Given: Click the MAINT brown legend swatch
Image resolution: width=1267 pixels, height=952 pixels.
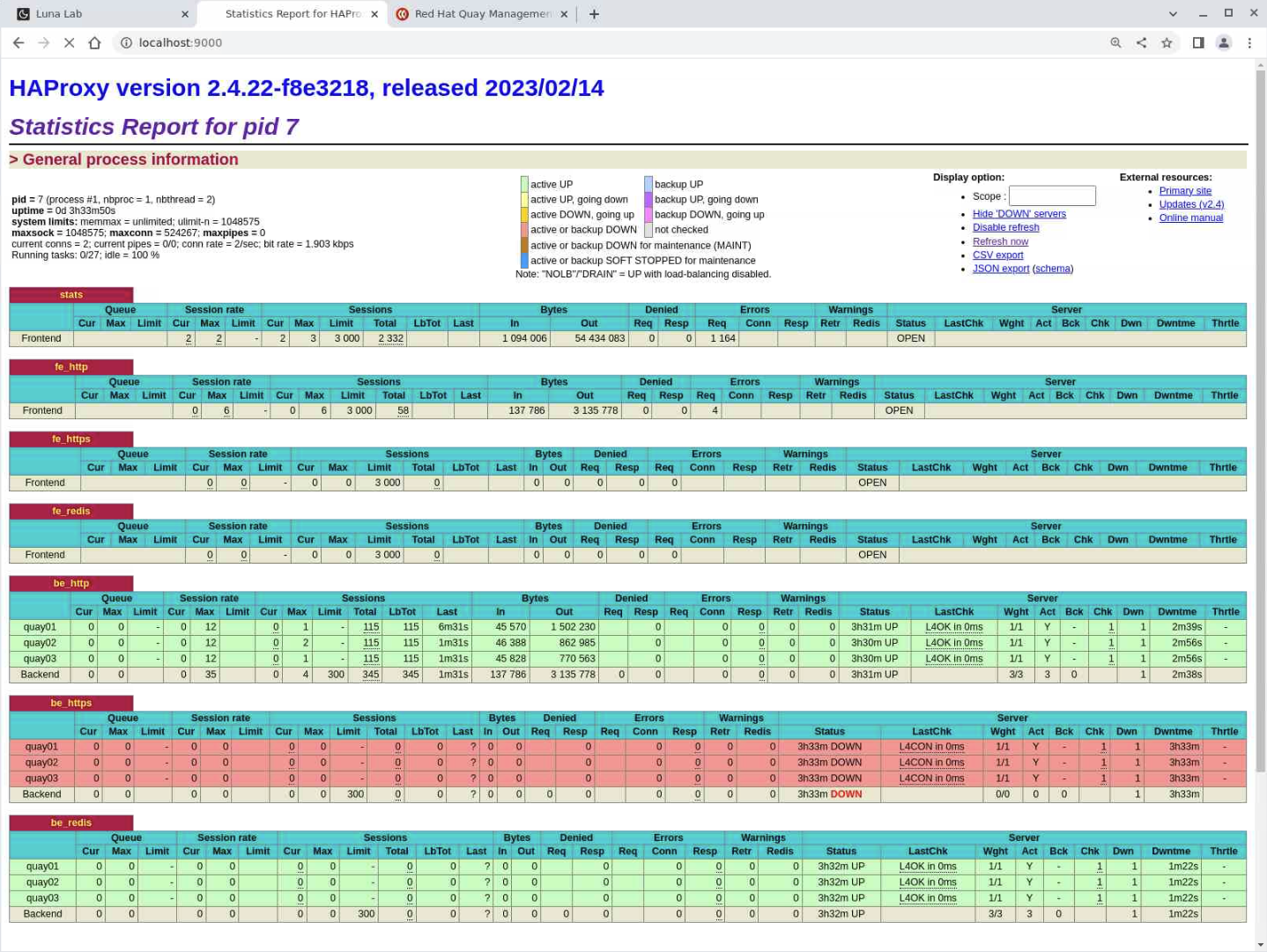Looking at the screenshot, I should pyautogui.click(x=524, y=245).
